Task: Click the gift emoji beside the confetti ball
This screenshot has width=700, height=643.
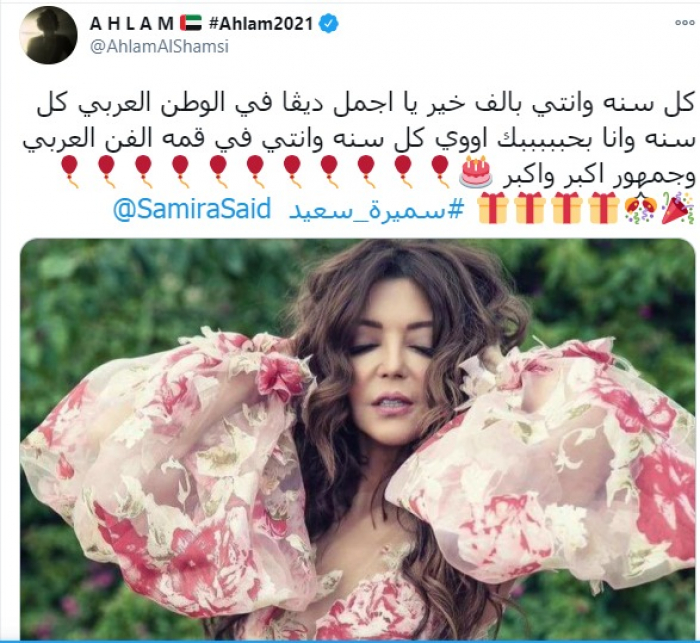Action: (x=604, y=208)
